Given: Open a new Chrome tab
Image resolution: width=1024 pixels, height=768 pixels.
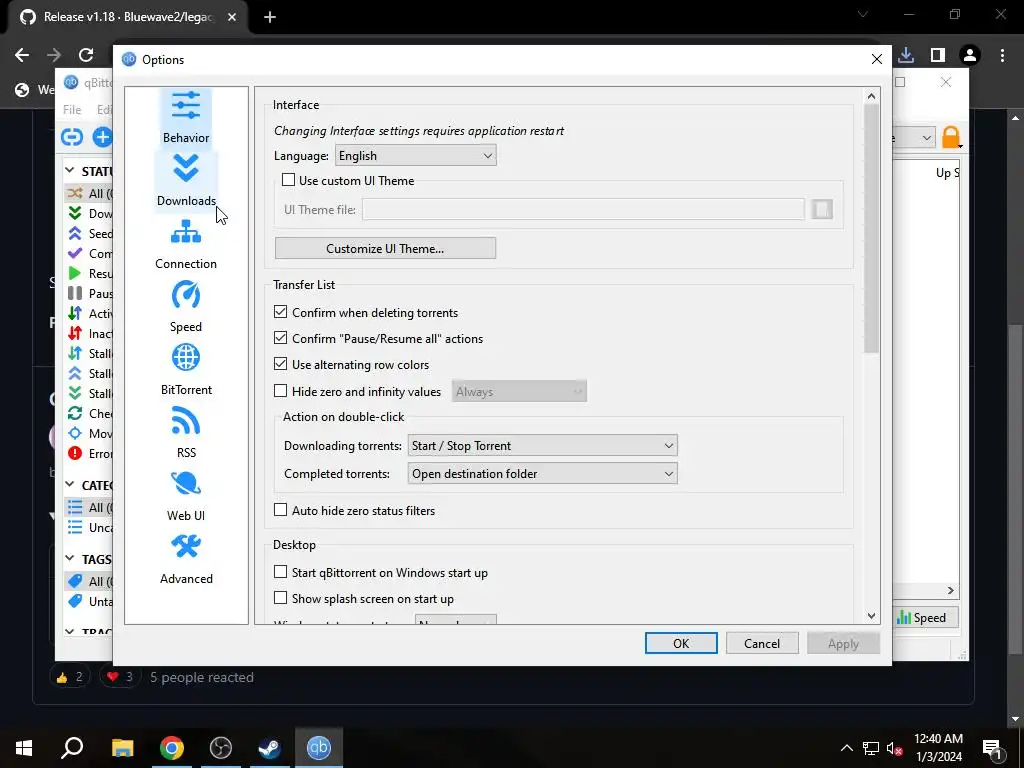Looking at the screenshot, I should [x=270, y=17].
